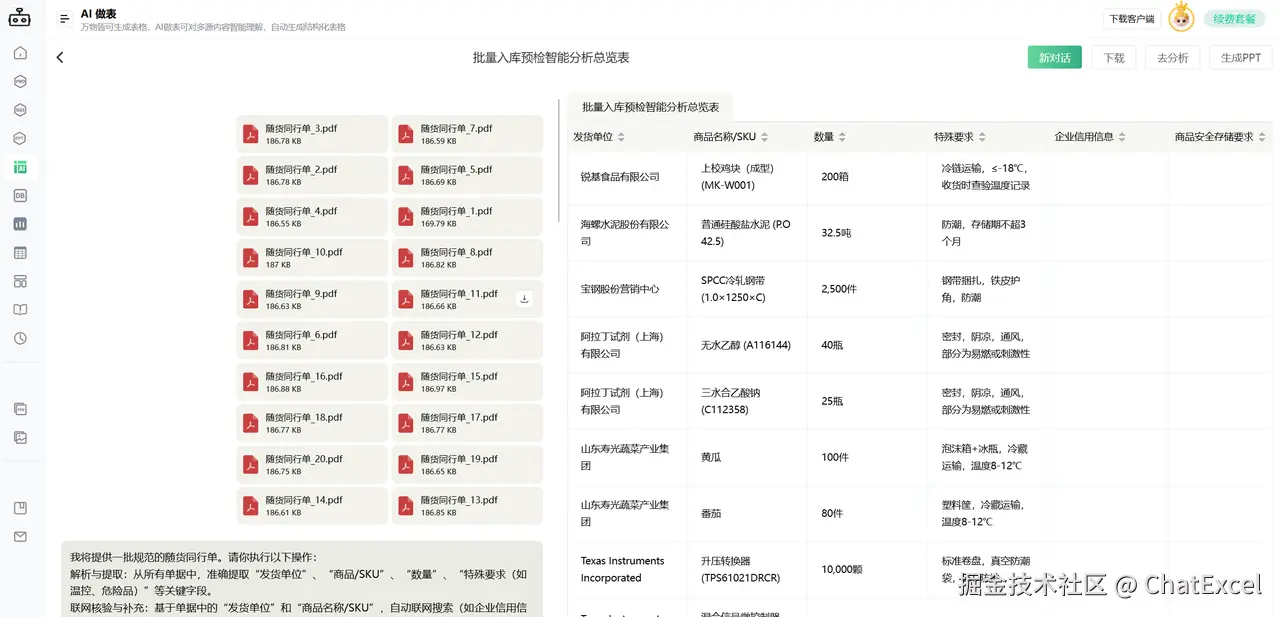Click the user avatar in the header

coord(1181,17)
